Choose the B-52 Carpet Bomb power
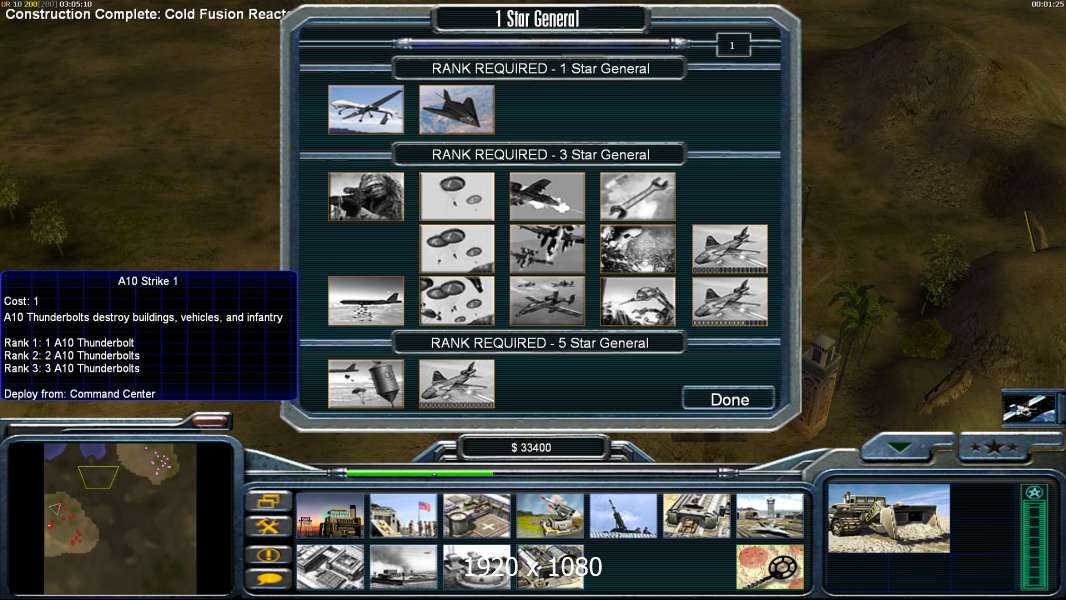Image resolution: width=1066 pixels, height=600 pixels. [366, 301]
